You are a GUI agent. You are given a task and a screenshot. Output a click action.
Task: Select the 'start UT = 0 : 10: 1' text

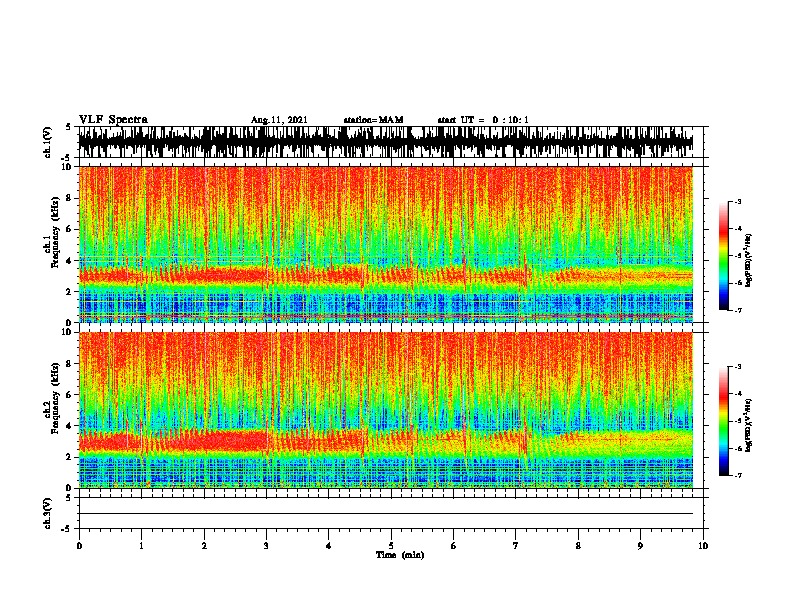click(483, 120)
